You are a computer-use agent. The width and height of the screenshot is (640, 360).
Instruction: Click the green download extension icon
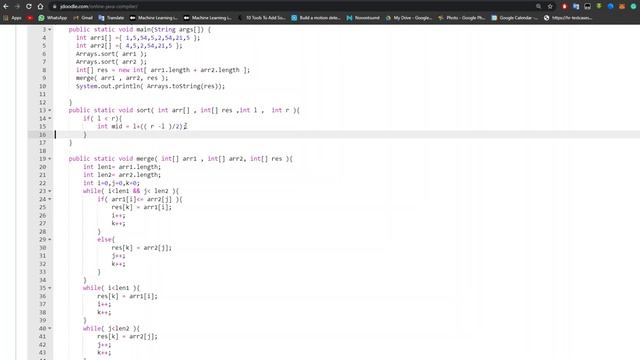pos(599,7)
